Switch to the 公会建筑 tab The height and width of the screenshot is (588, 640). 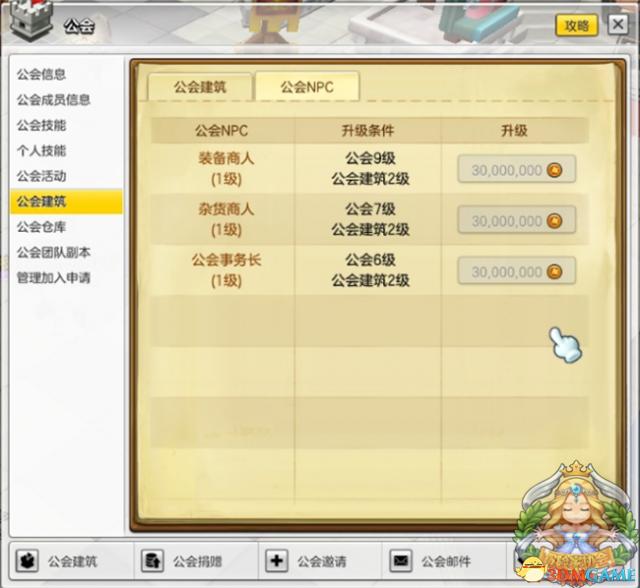[x=200, y=87]
